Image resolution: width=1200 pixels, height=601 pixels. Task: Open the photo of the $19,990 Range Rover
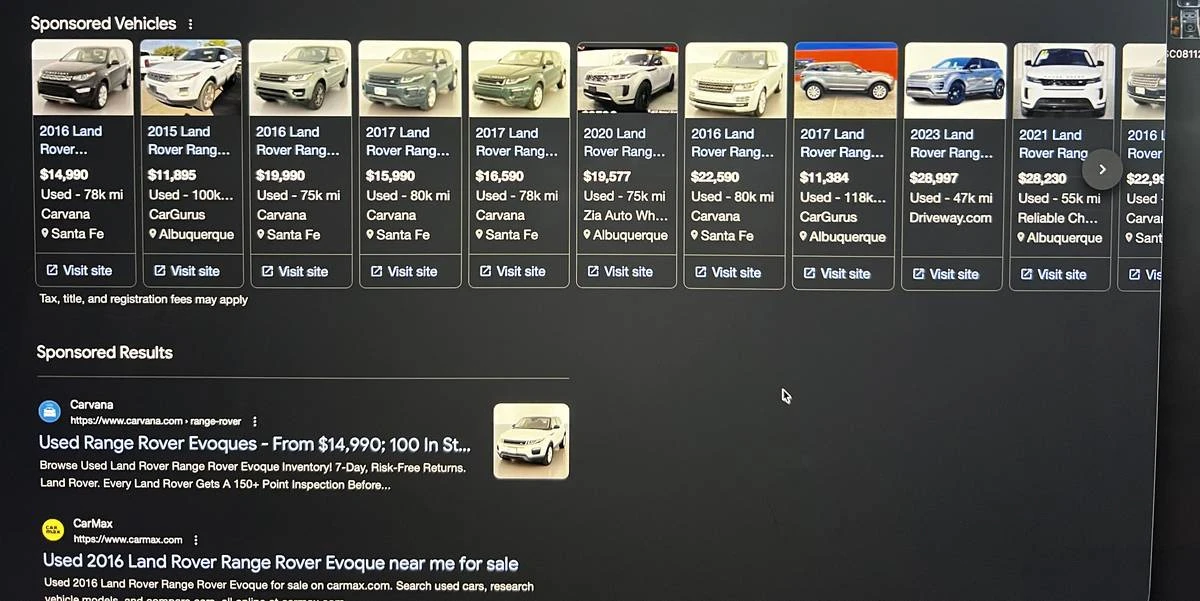click(x=300, y=79)
